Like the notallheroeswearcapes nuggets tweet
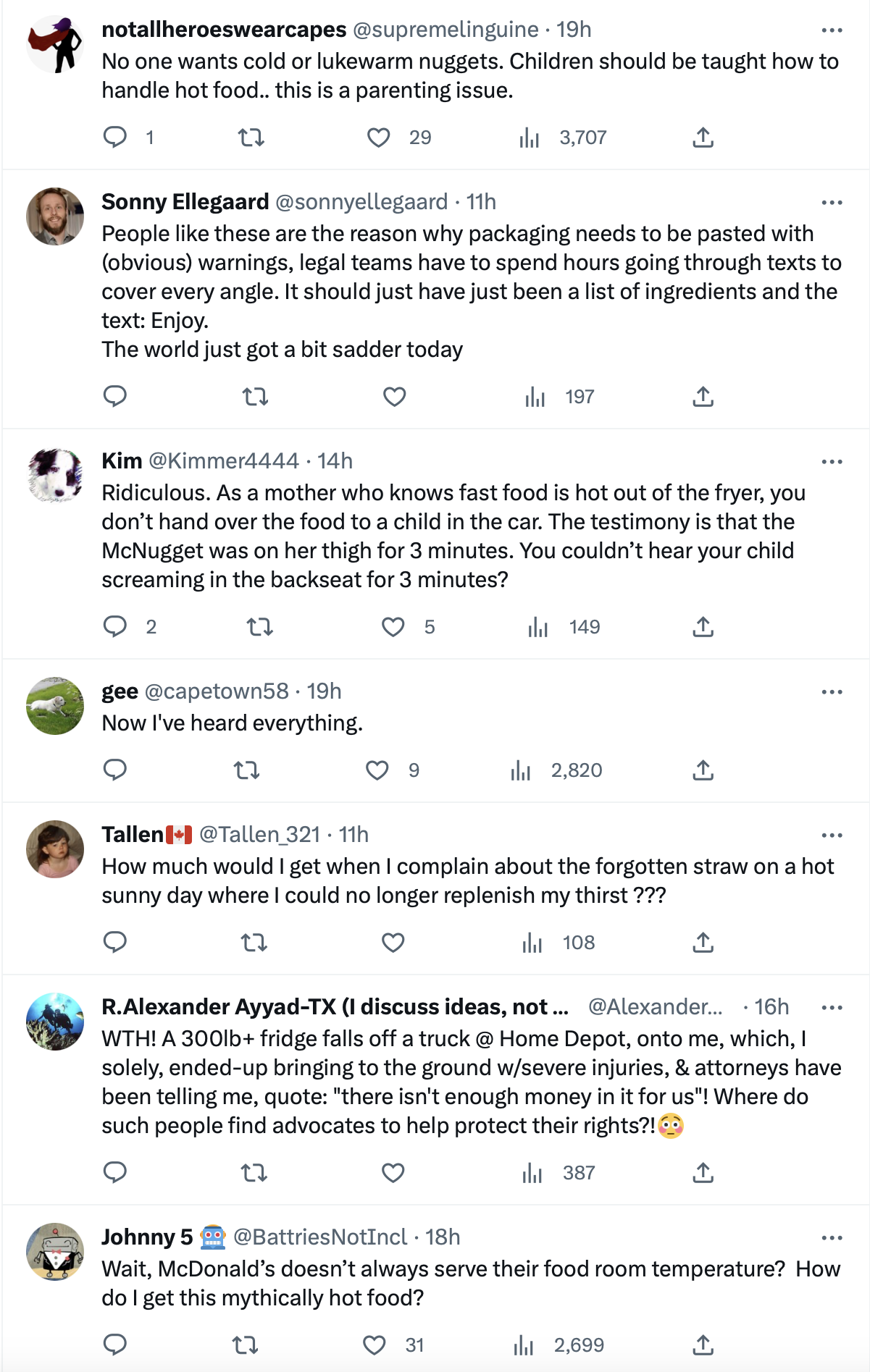The image size is (870, 1372). pyautogui.click(x=378, y=137)
